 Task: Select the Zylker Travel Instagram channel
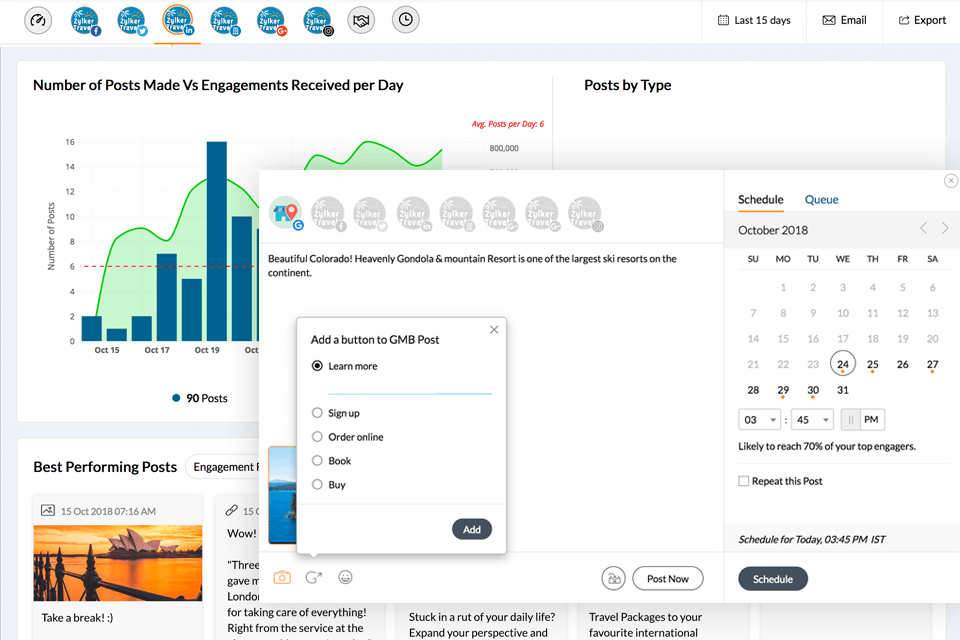coord(317,21)
